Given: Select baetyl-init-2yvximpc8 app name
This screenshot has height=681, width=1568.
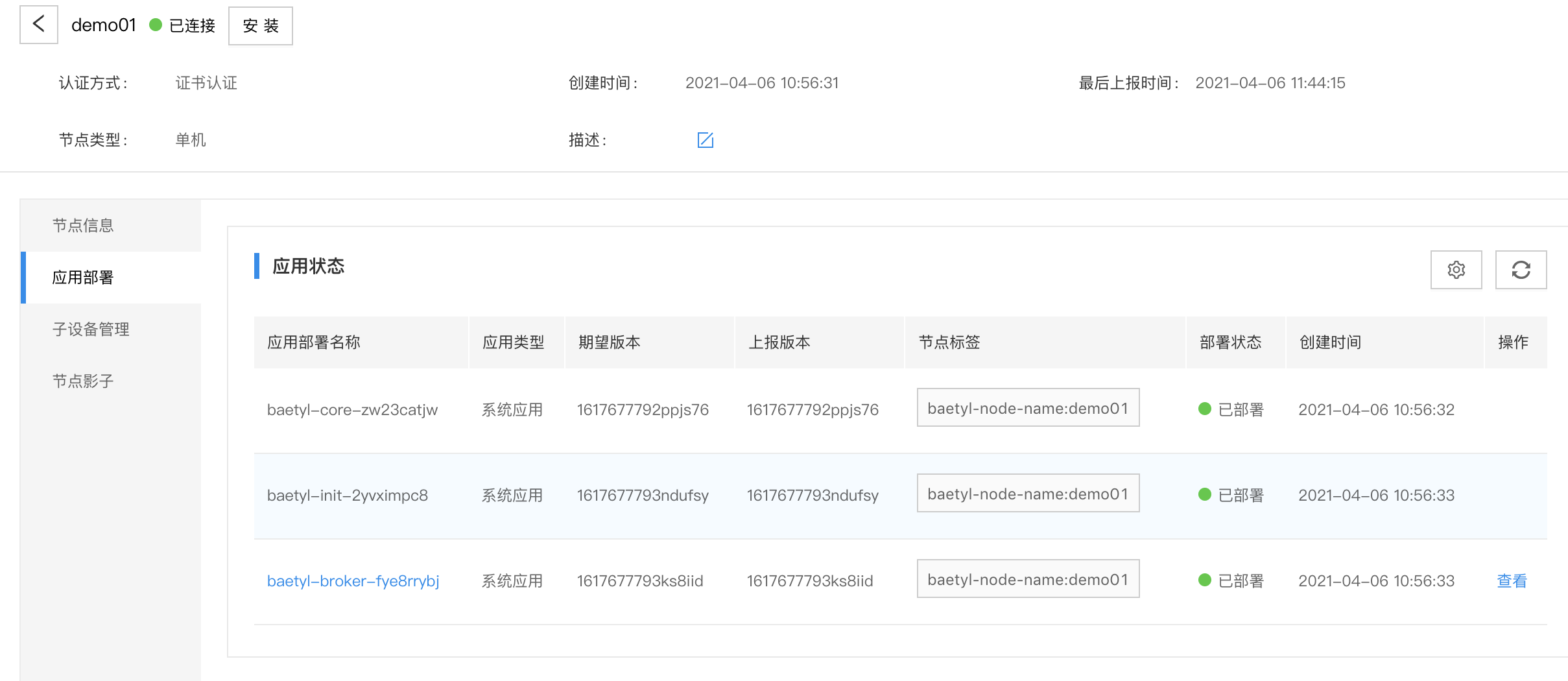Looking at the screenshot, I should (348, 496).
